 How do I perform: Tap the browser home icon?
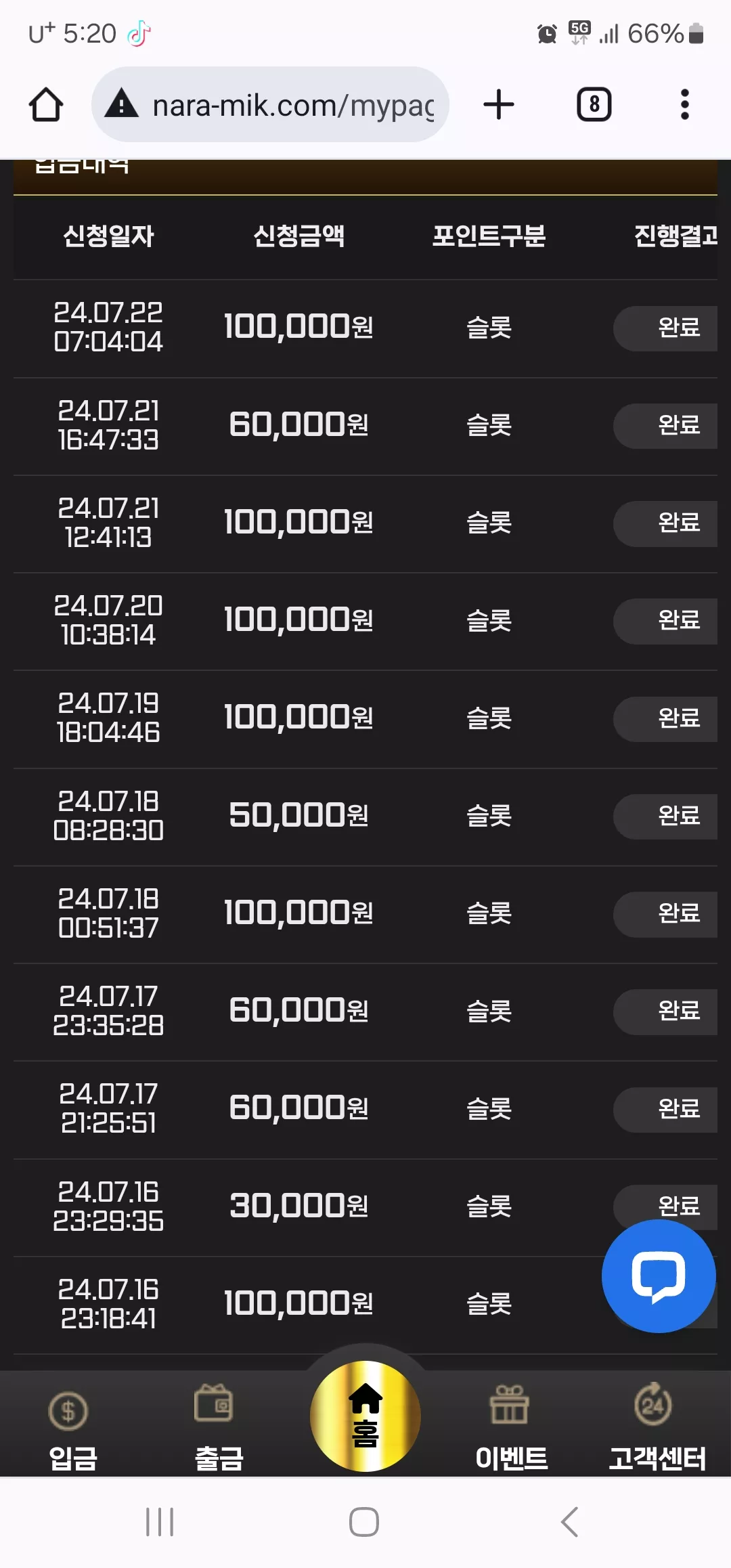(x=46, y=105)
